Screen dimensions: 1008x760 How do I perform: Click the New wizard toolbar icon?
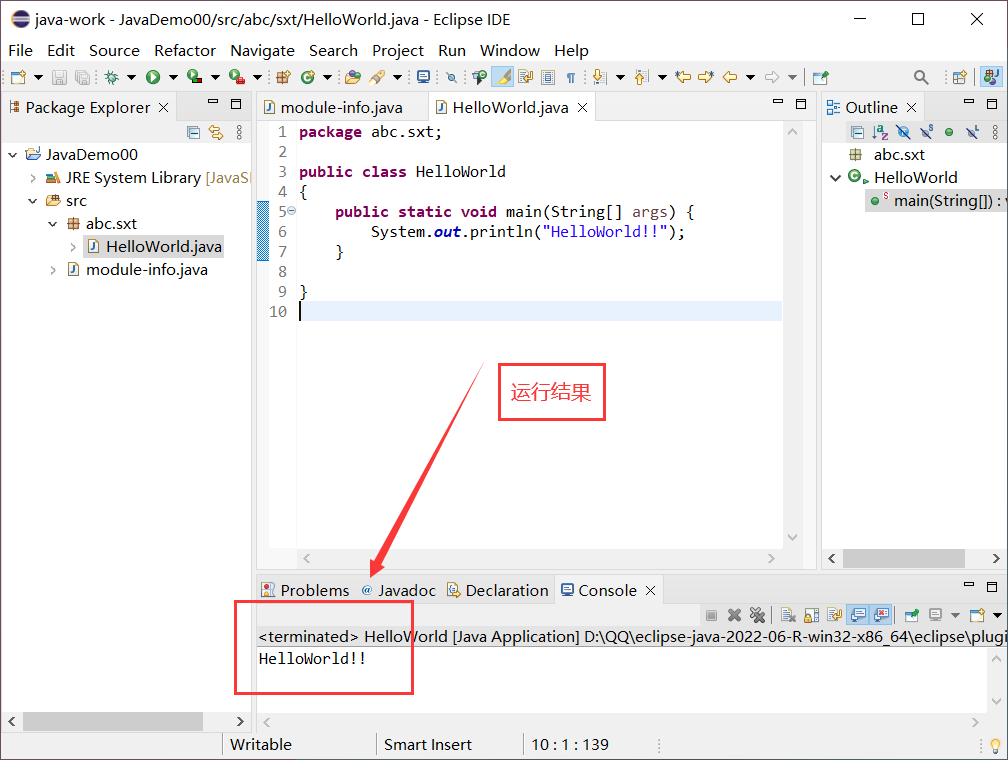pos(18,78)
